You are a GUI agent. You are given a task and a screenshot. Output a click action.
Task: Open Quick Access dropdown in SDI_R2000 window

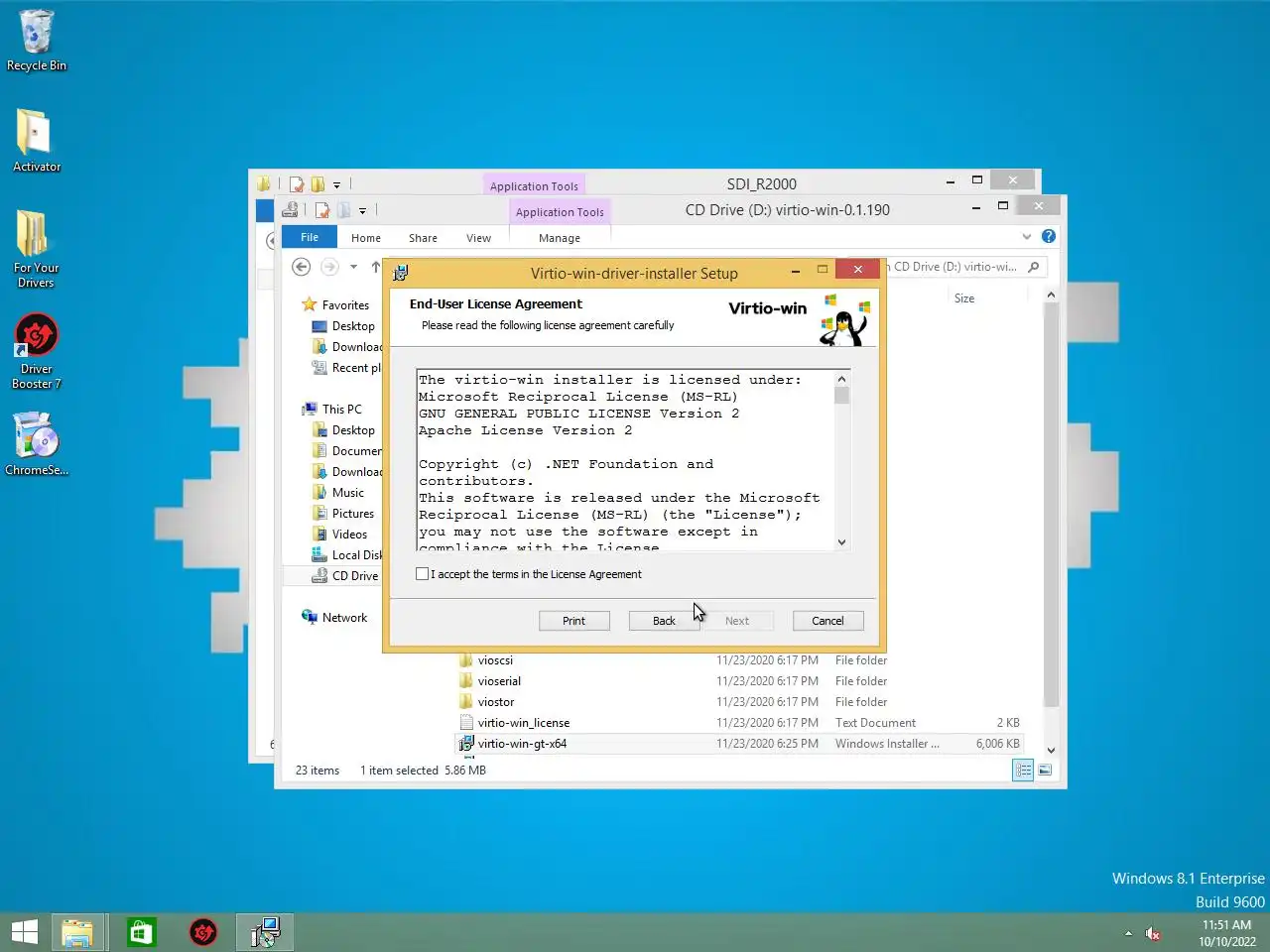[336, 184]
